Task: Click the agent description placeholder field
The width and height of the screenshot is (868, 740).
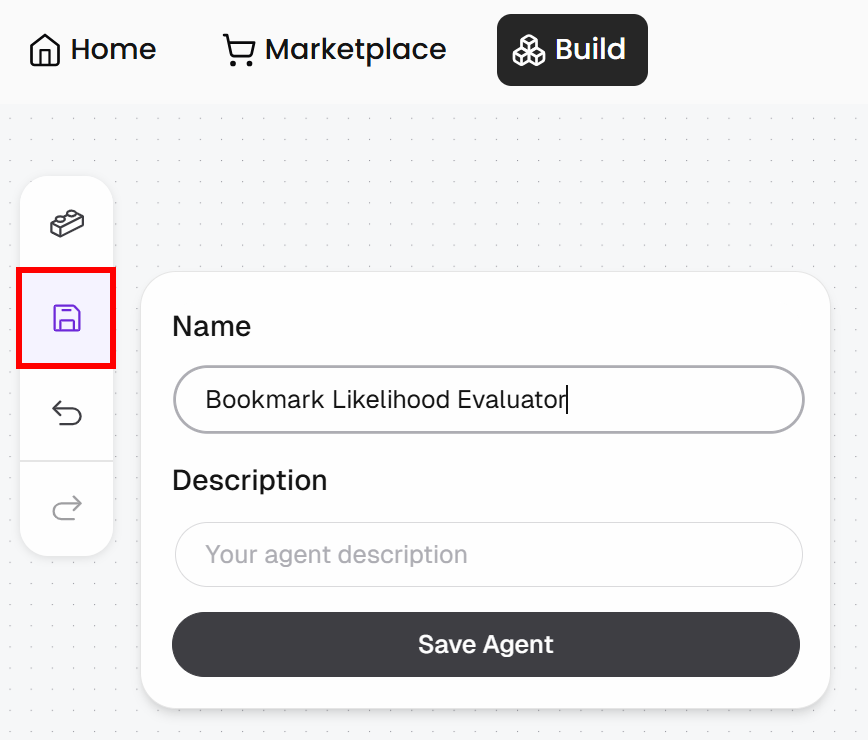Action: pyautogui.click(x=488, y=554)
